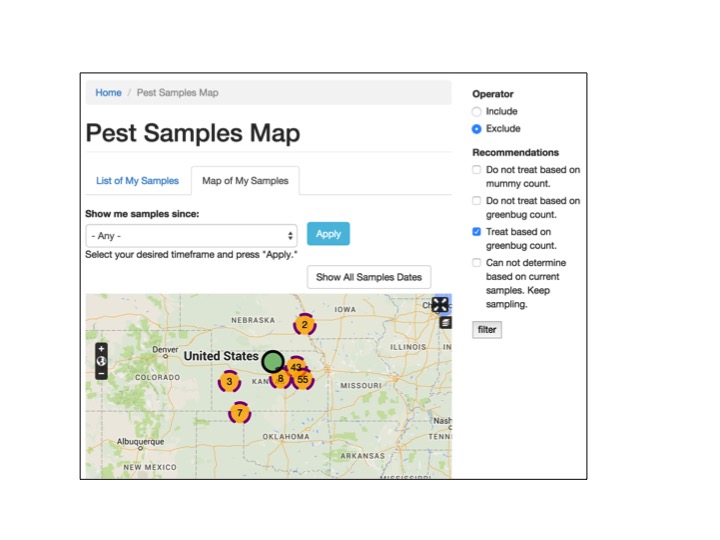
Task: Select the Include operator radio button
Action: (477, 112)
